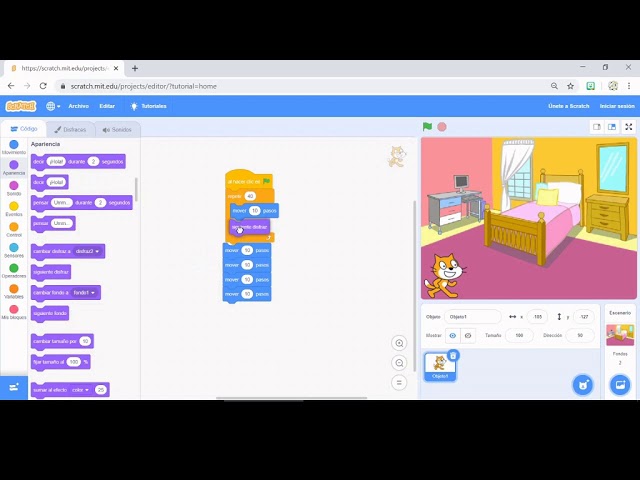Click the cambiar tamaño por 10 block
Screen dimensions: 640x480
point(62,341)
